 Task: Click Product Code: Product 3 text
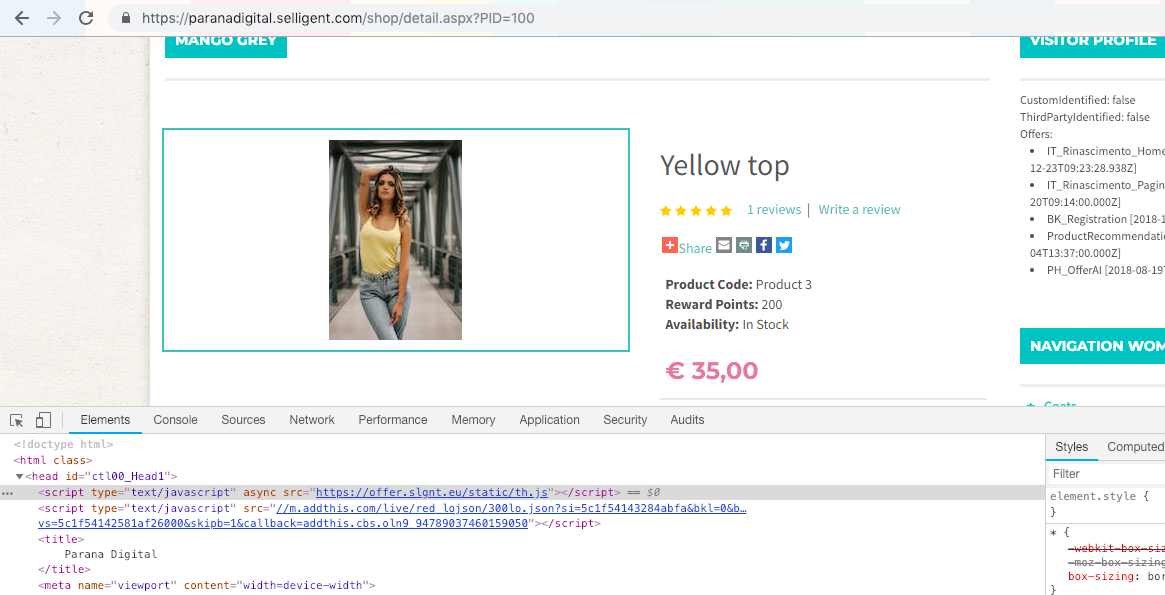click(739, 285)
